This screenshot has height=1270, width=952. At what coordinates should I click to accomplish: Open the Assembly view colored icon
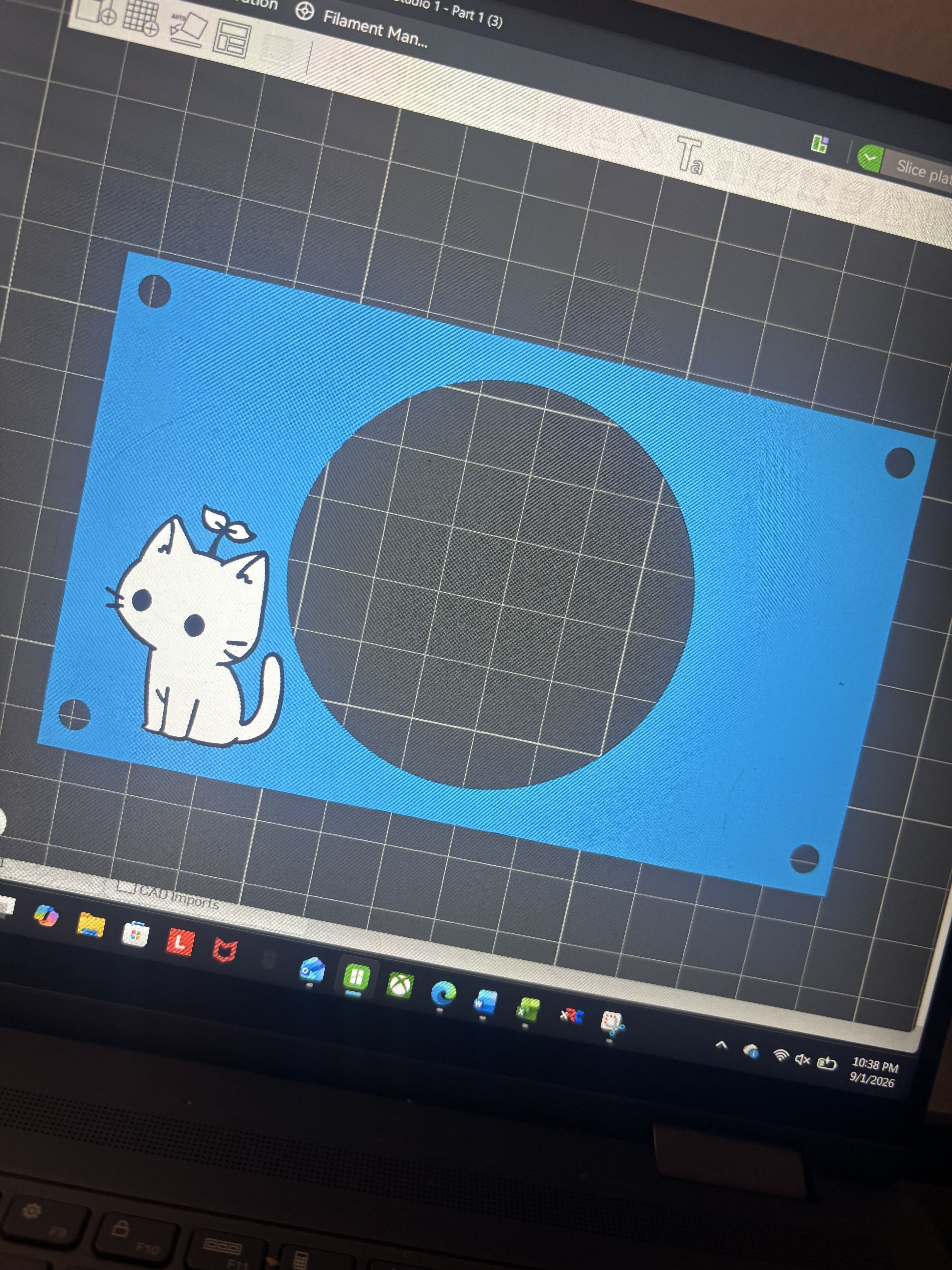819,144
